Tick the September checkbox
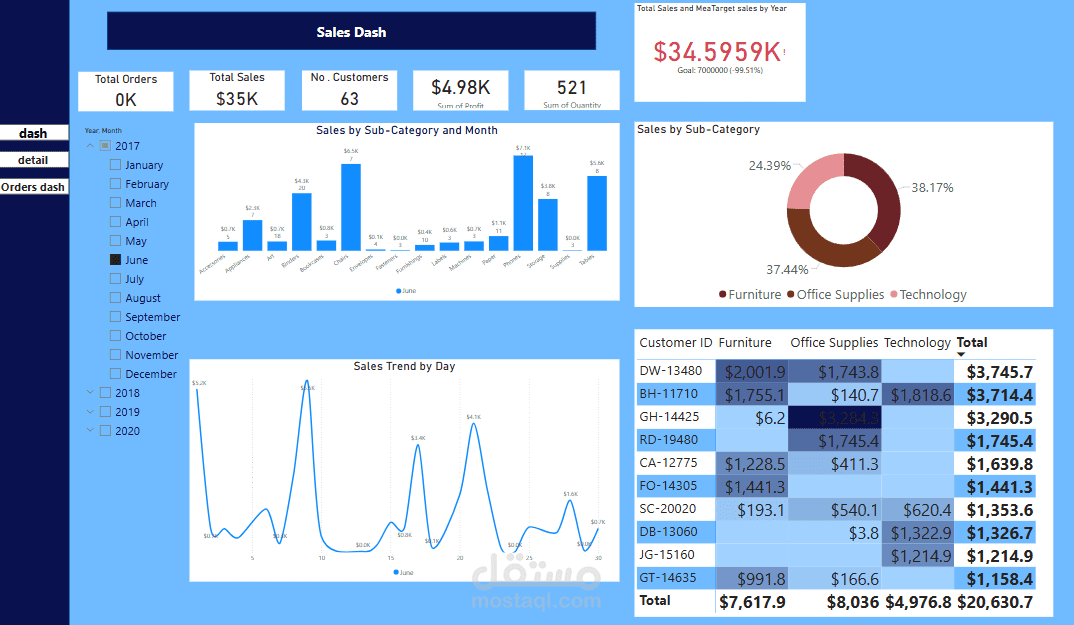 click(115, 317)
